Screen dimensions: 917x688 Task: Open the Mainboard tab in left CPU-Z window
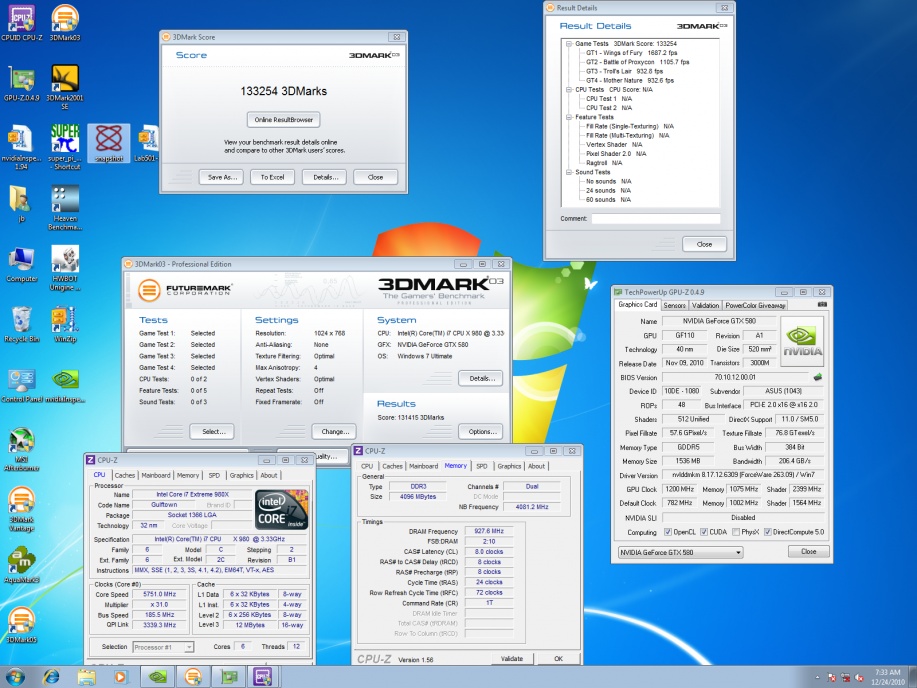(156, 476)
